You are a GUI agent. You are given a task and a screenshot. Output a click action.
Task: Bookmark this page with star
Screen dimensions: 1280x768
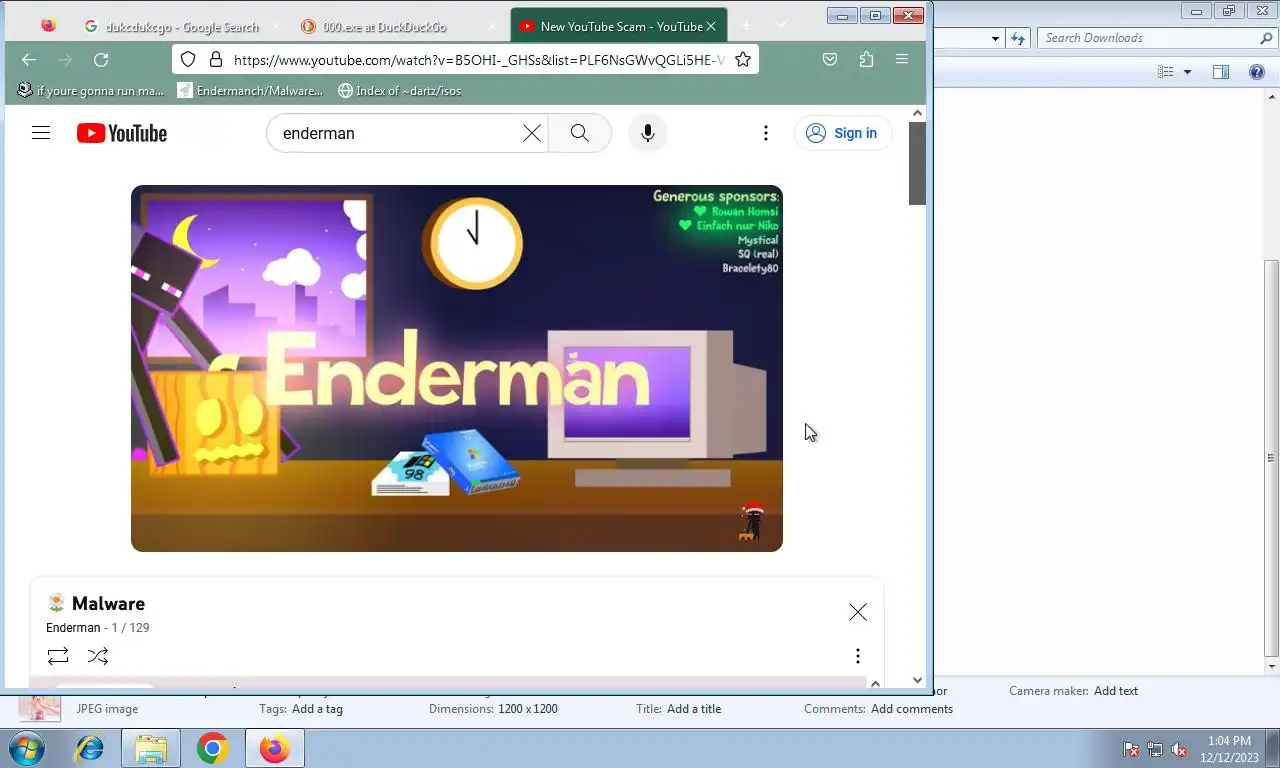743,60
